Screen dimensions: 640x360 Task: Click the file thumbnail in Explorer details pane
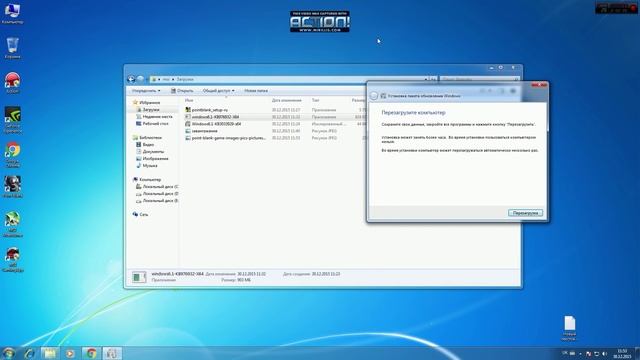139,277
